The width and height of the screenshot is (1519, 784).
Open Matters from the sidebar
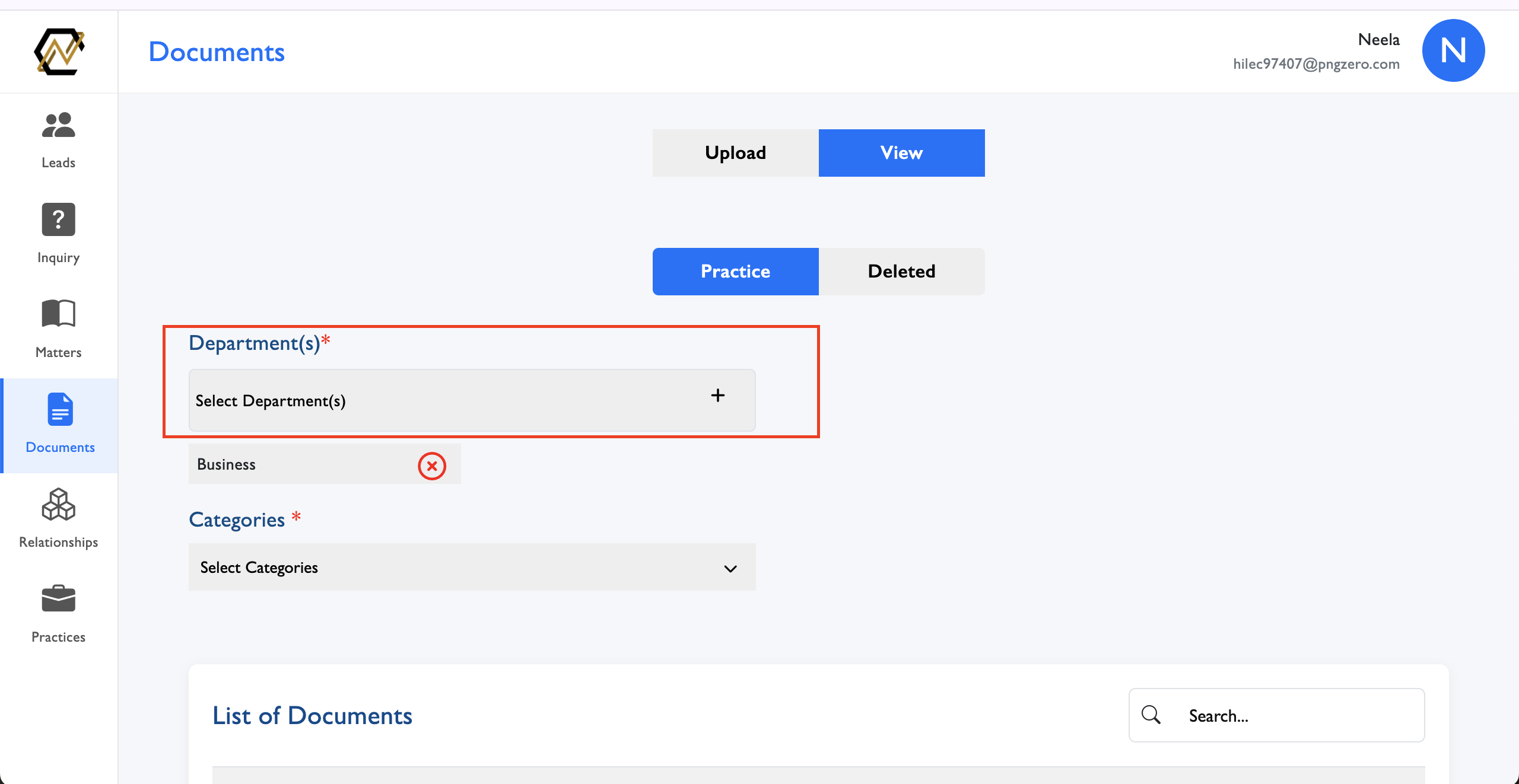click(58, 314)
